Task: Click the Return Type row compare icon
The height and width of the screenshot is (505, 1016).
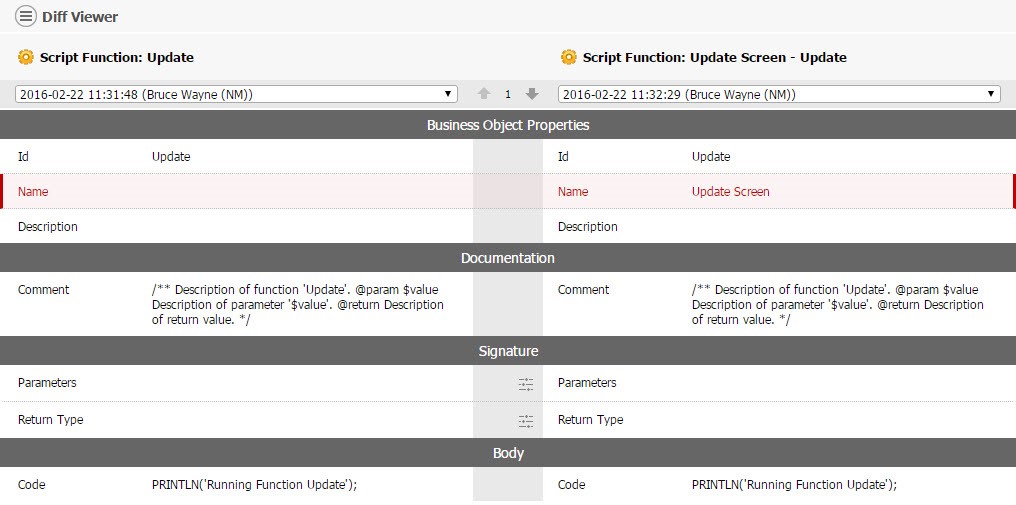Action: (526, 421)
